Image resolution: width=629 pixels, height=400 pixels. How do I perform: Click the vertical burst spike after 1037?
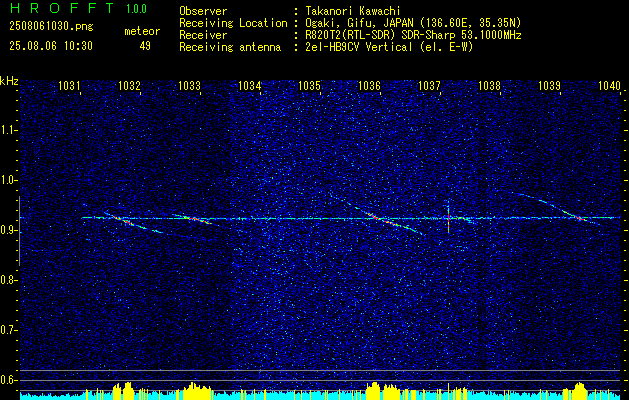[448, 217]
